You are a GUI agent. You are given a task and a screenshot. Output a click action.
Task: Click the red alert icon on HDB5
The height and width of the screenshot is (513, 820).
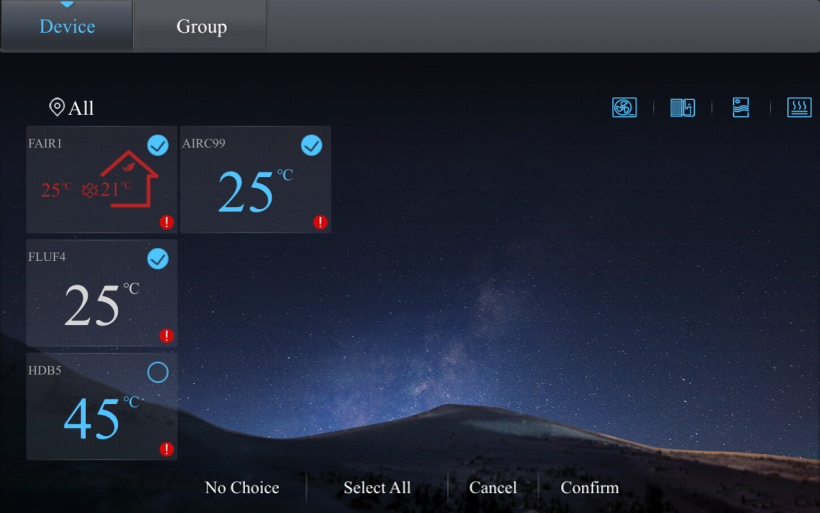(x=166, y=449)
